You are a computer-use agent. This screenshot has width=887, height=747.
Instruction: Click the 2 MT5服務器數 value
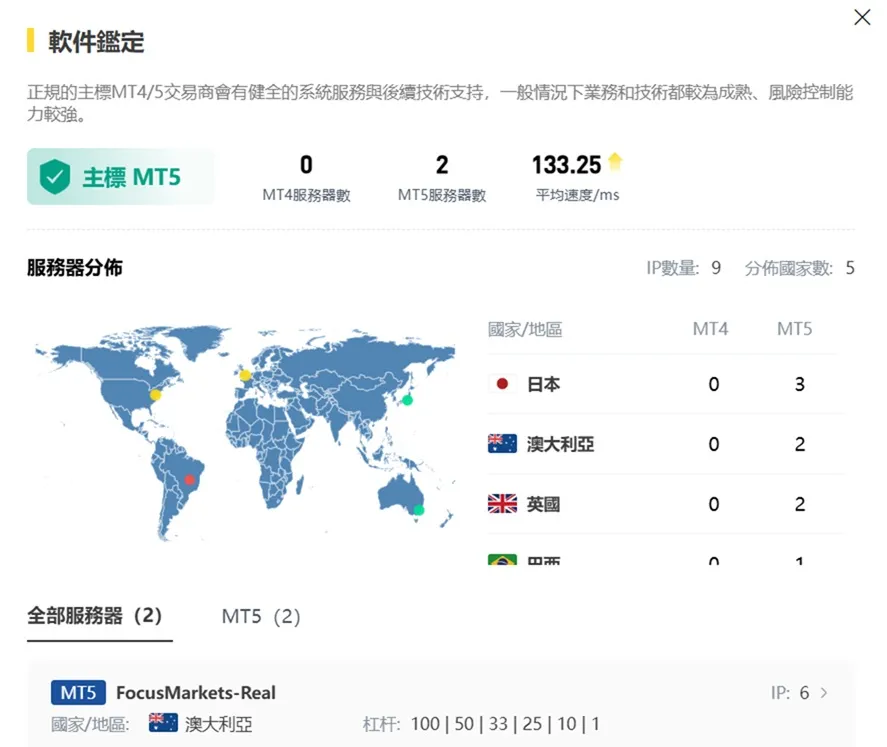point(442,165)
